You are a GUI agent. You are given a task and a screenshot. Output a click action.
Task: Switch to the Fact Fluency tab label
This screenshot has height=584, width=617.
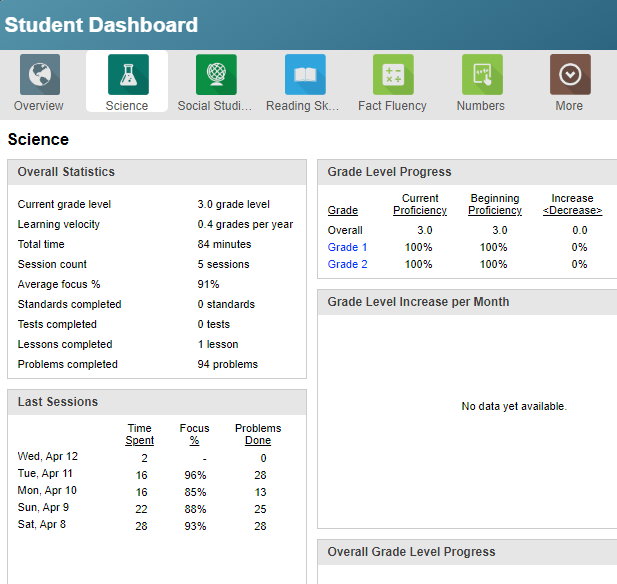(392, 106)
